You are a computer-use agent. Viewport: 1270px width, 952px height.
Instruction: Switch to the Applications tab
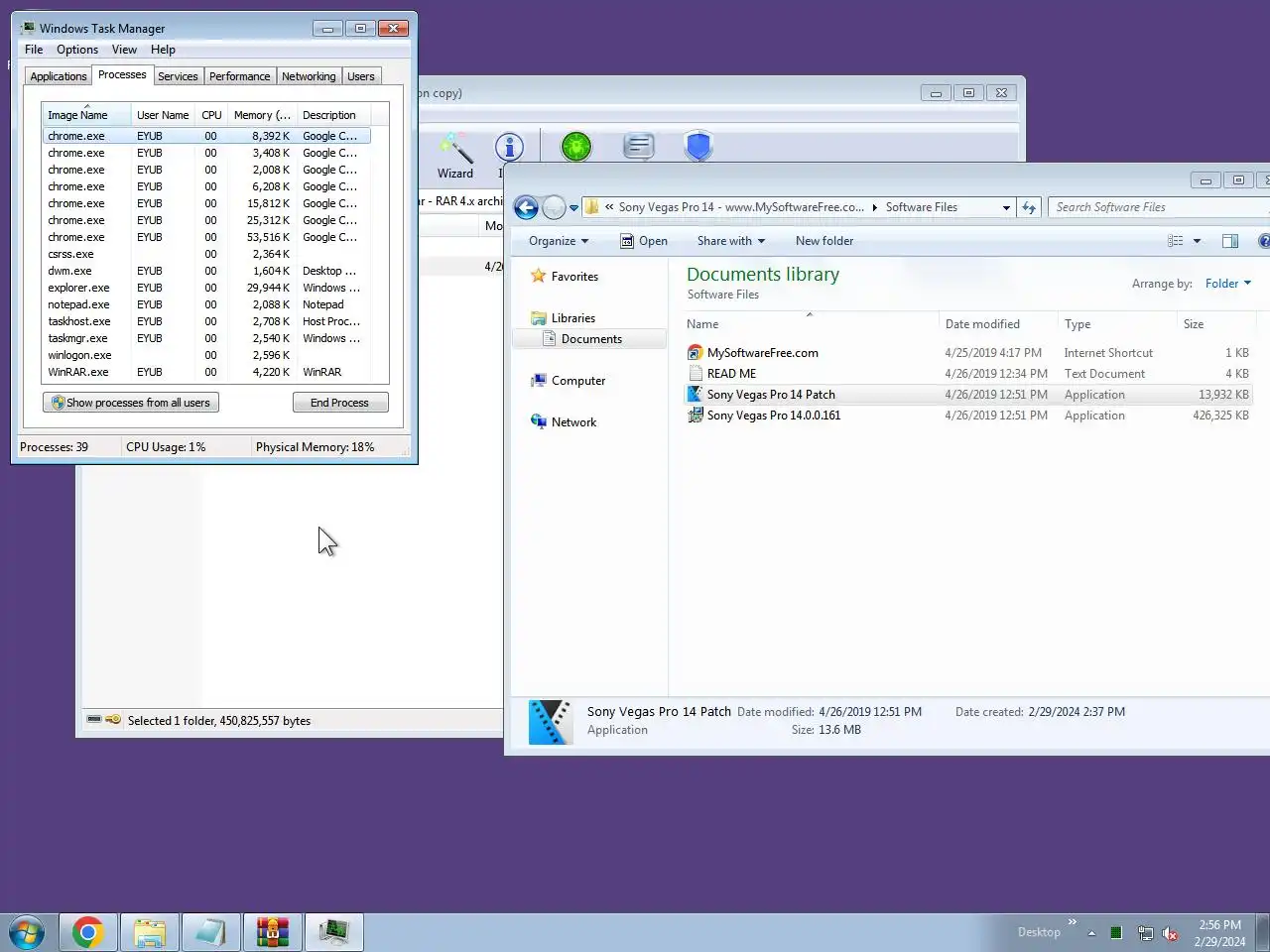[59, 76]
